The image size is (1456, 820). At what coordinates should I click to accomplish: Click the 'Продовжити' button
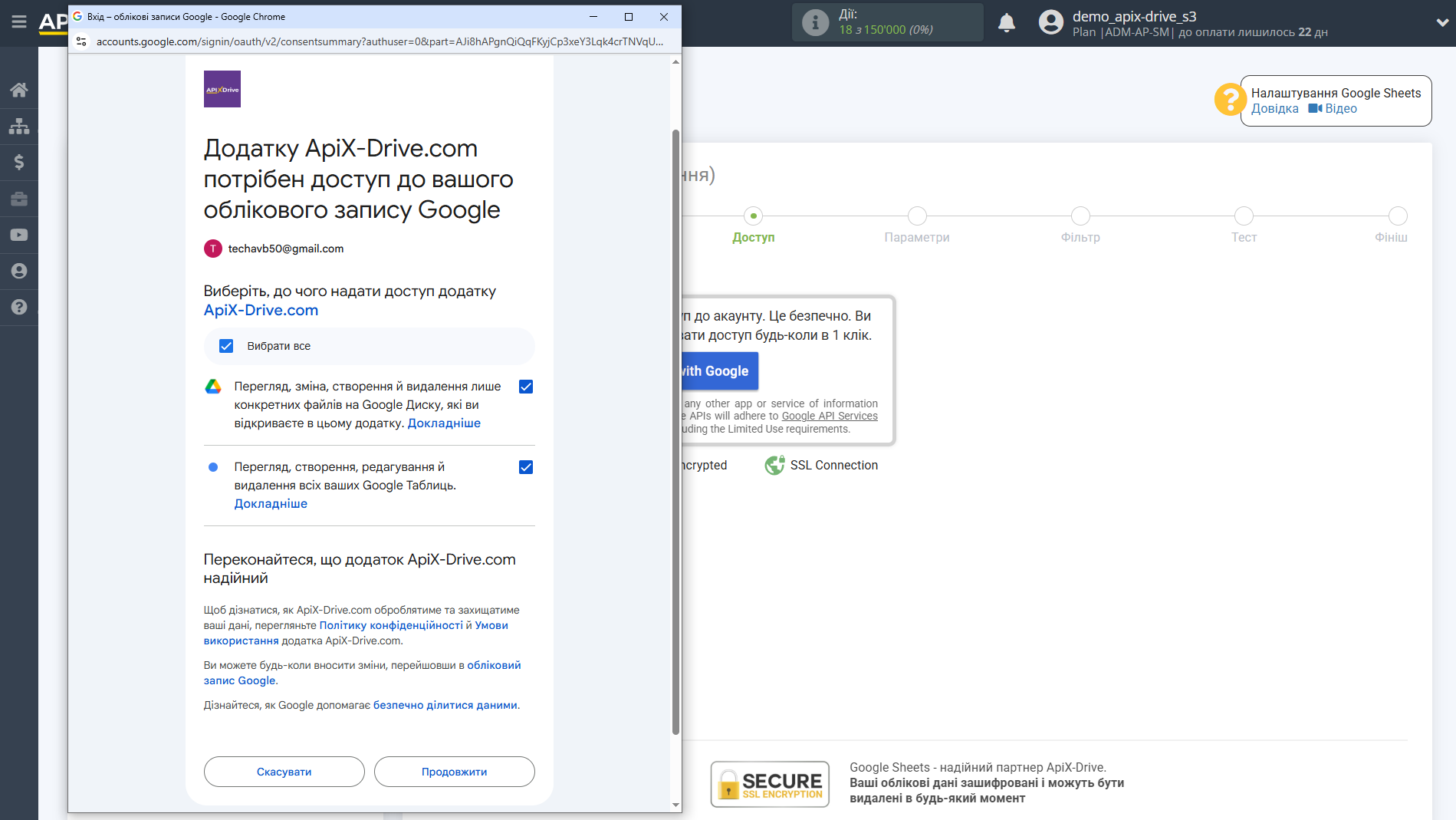tap(454, 772)
